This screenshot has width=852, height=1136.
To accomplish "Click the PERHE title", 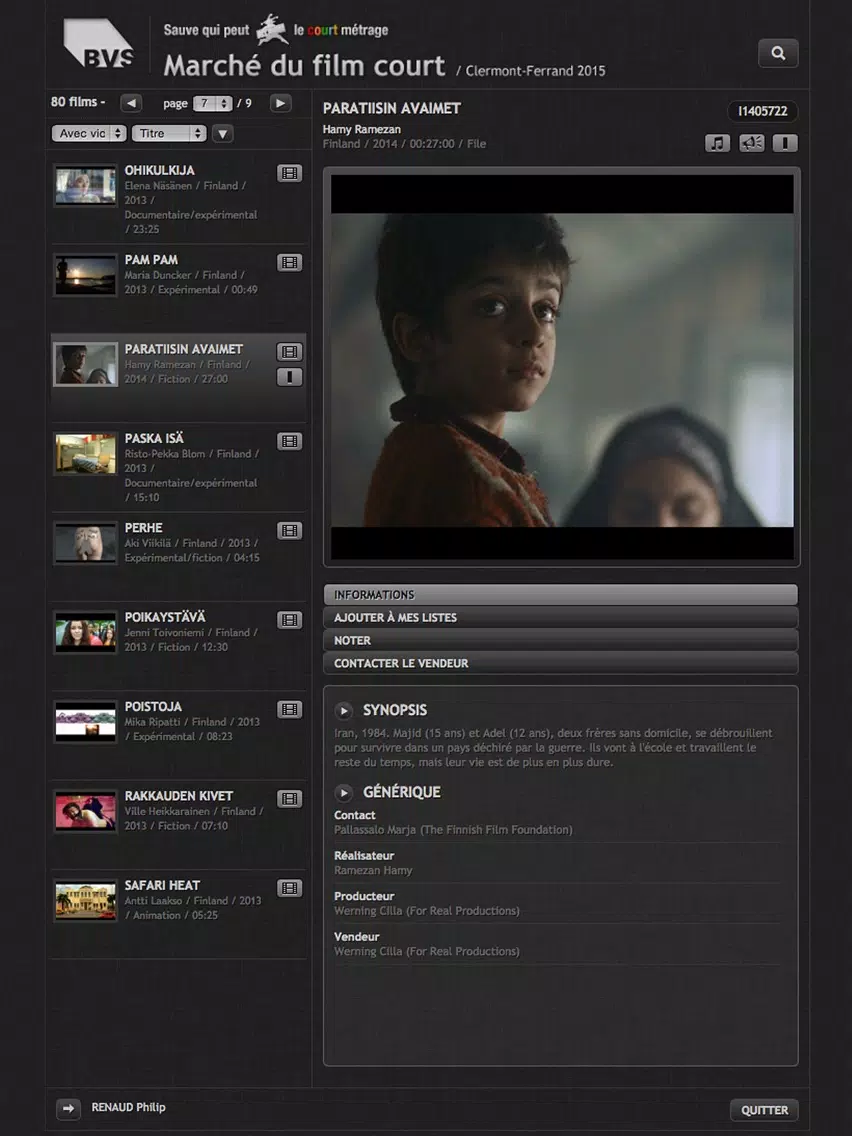I will [143, 527].
